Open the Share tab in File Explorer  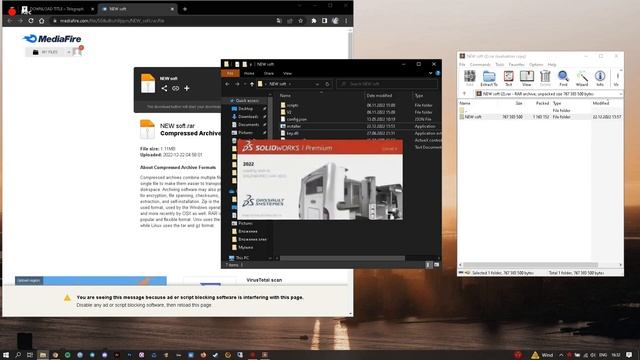coord(269,73)
